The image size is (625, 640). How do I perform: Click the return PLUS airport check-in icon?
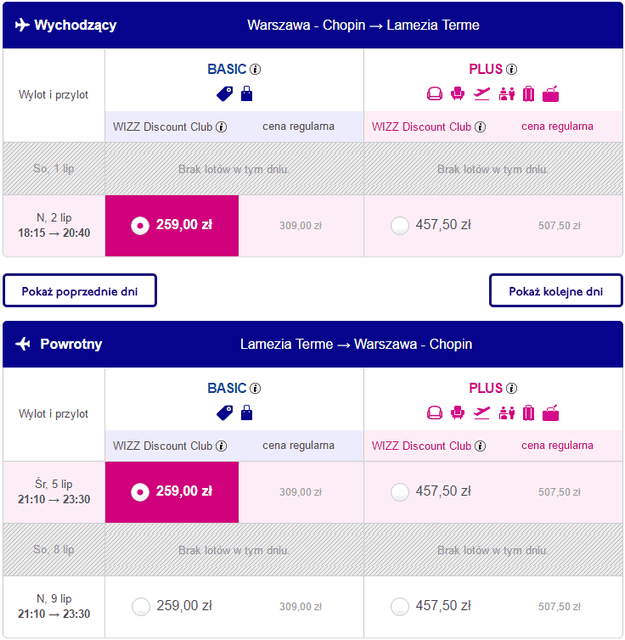(x=505, y=412)
